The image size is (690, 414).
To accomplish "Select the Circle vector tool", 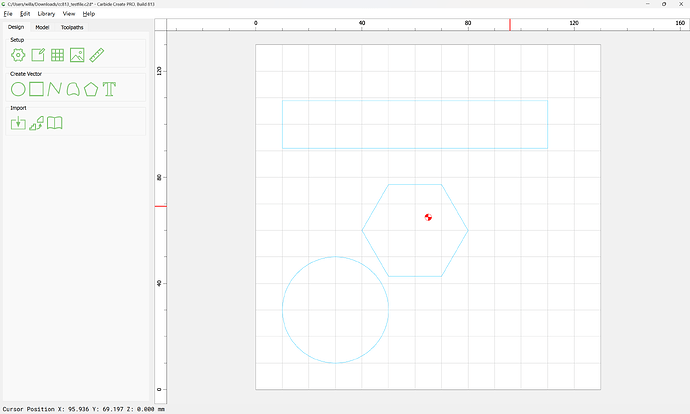I will [x=18, y=89].
